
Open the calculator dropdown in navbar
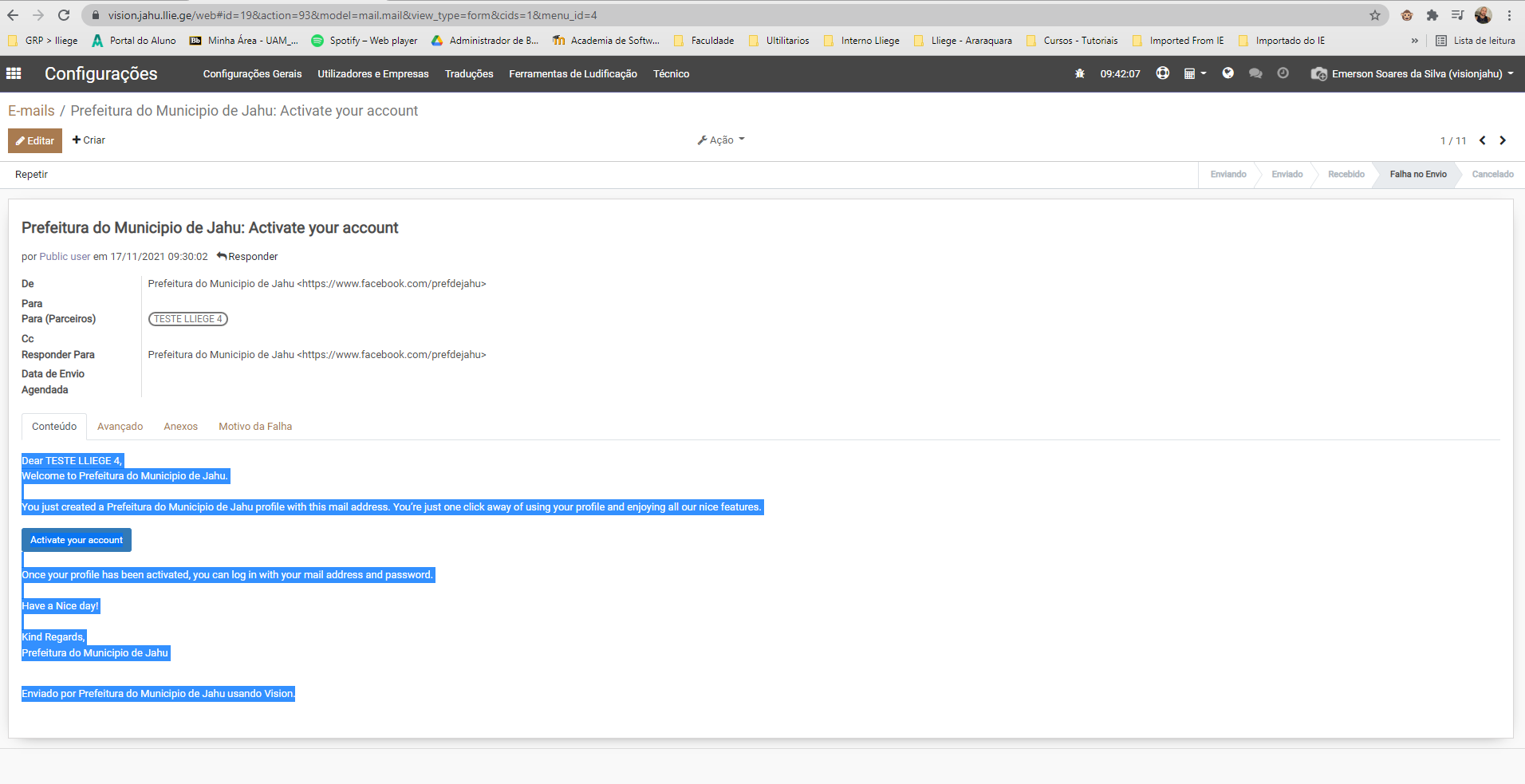1194,73
